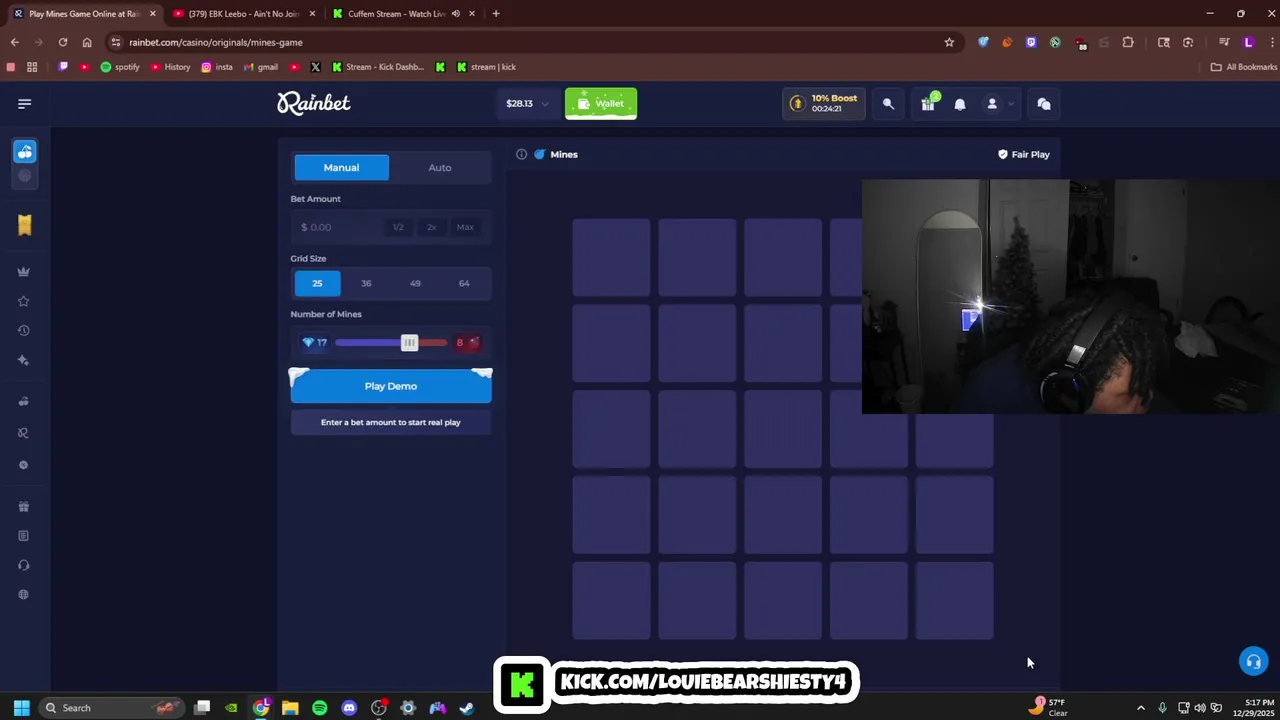
Task: Select the Casino cherries icon in sidebar
Action: (x=25, y=151)
